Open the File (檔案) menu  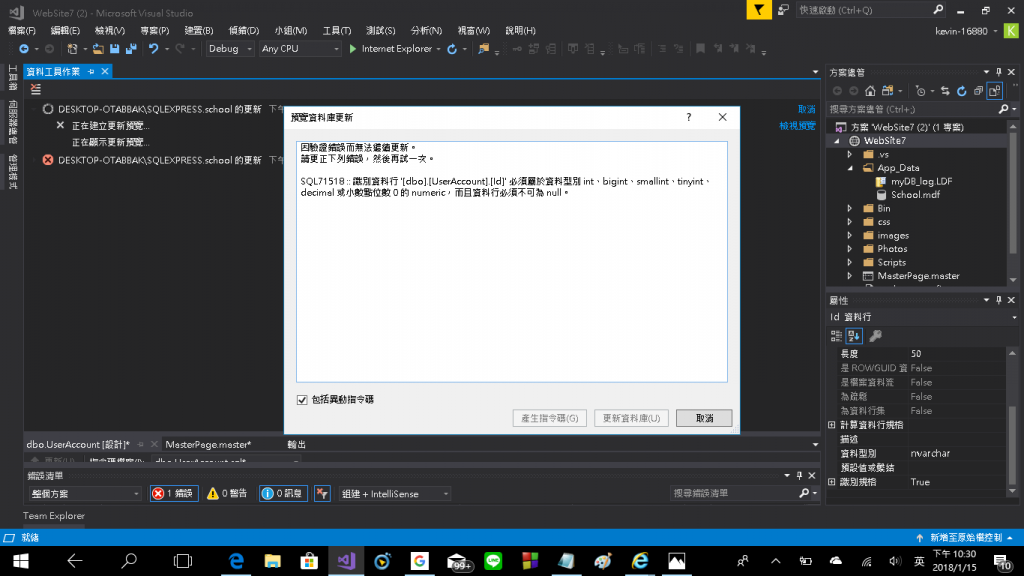coord(22,31)
